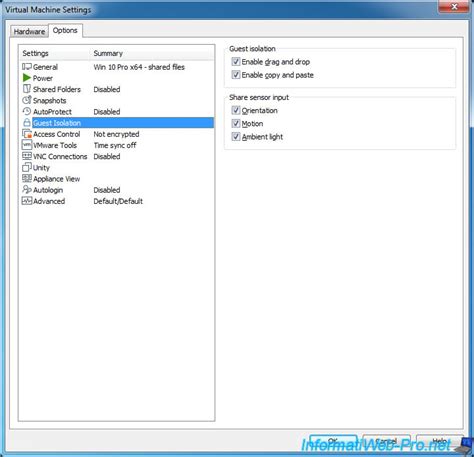Click the Shared Folders icon
474x457 pixels.
27,89
